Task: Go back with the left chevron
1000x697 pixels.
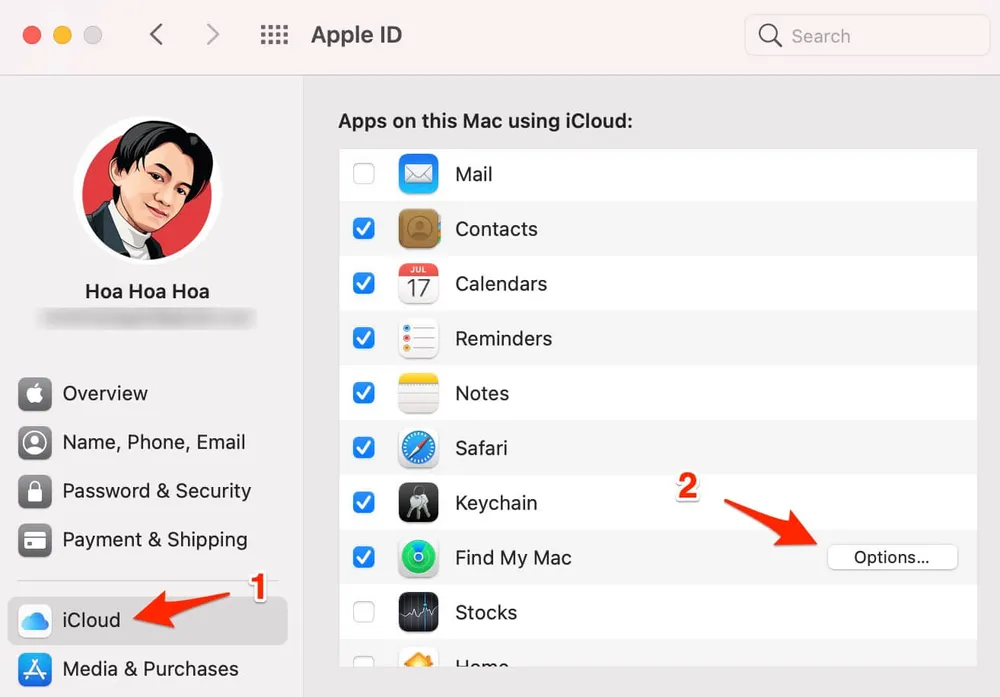Action: click(x=156, y=35)
